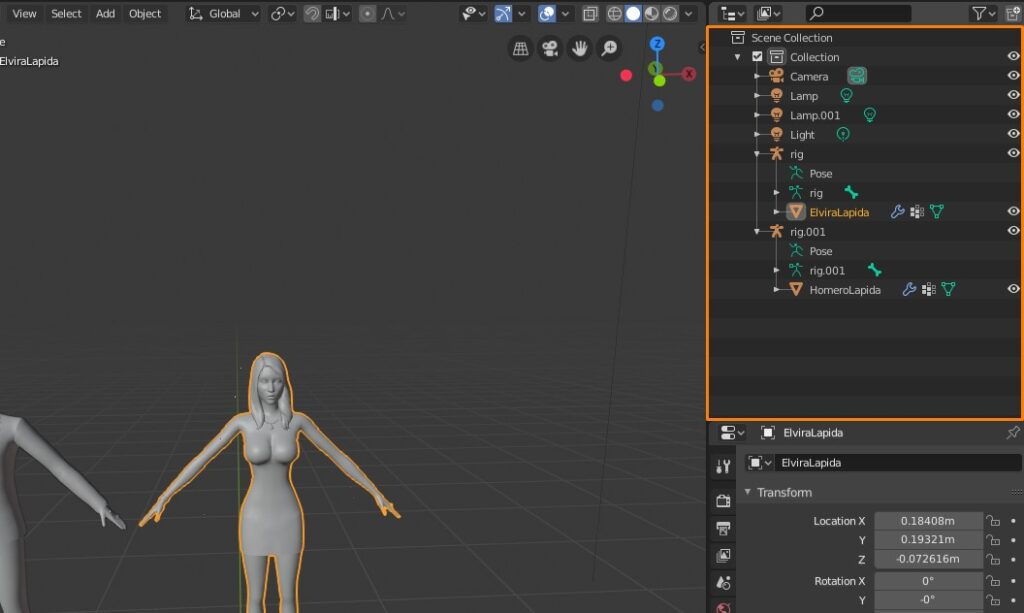Open object type visibility dropdown
The width and height of the screenshot is (1024, 613).
coord(473,13)
